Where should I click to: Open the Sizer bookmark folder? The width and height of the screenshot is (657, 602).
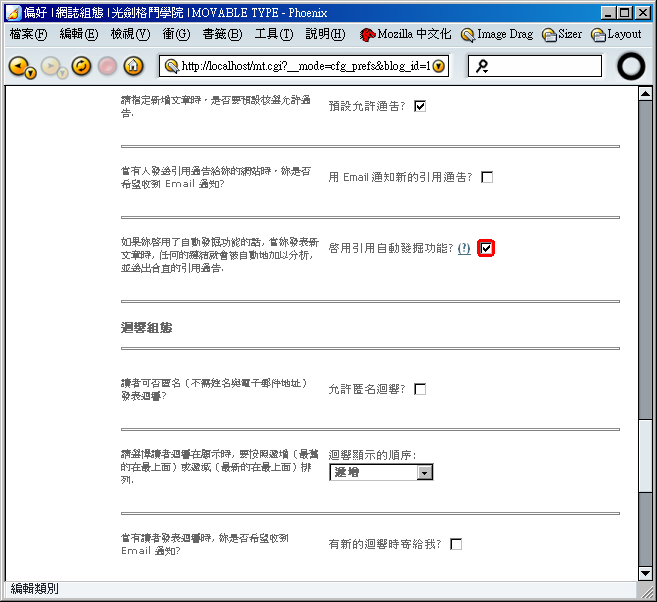click(x=562, y=34)
